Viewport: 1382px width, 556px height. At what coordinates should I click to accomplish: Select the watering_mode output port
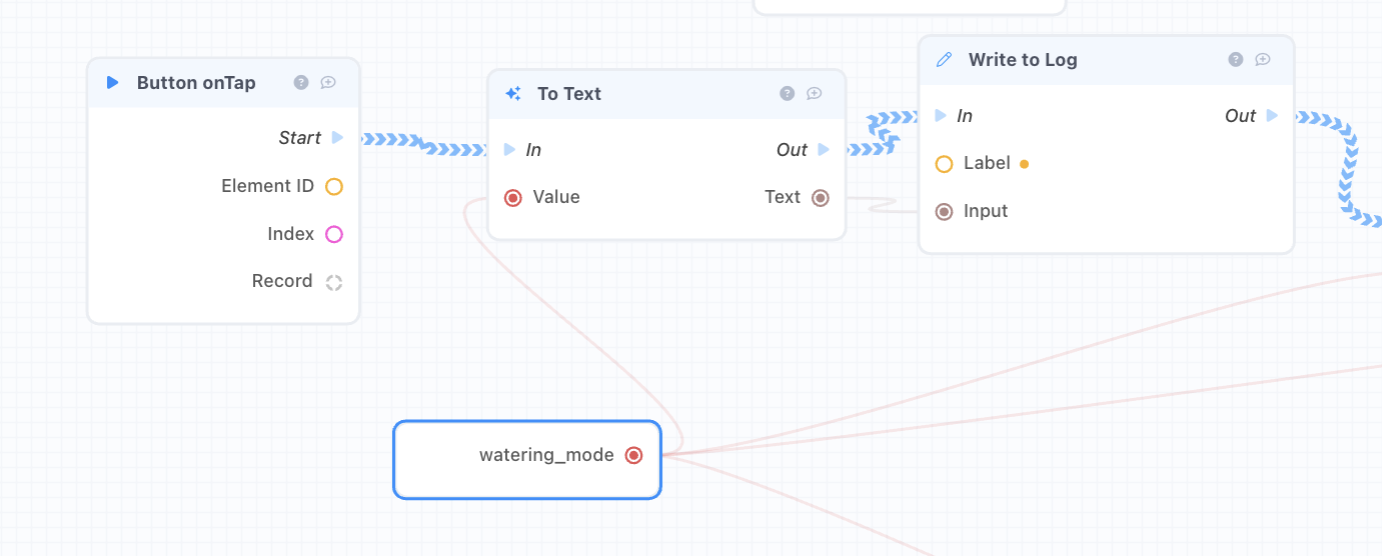click(x=633, y=455)
